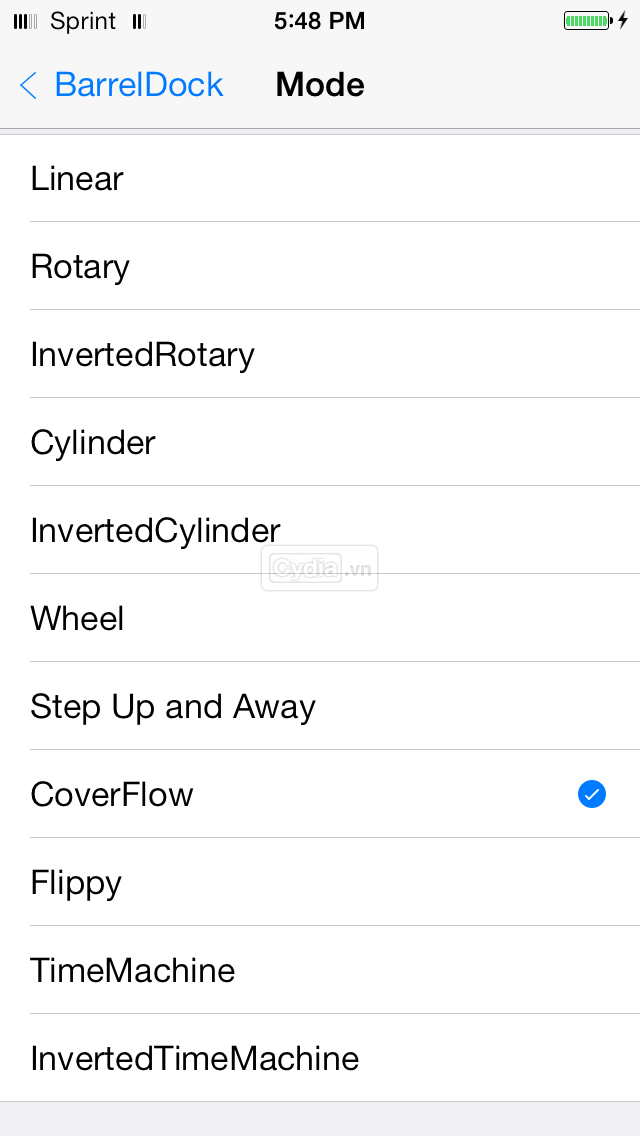Choose TimeMachine mode

pos(320,969)
